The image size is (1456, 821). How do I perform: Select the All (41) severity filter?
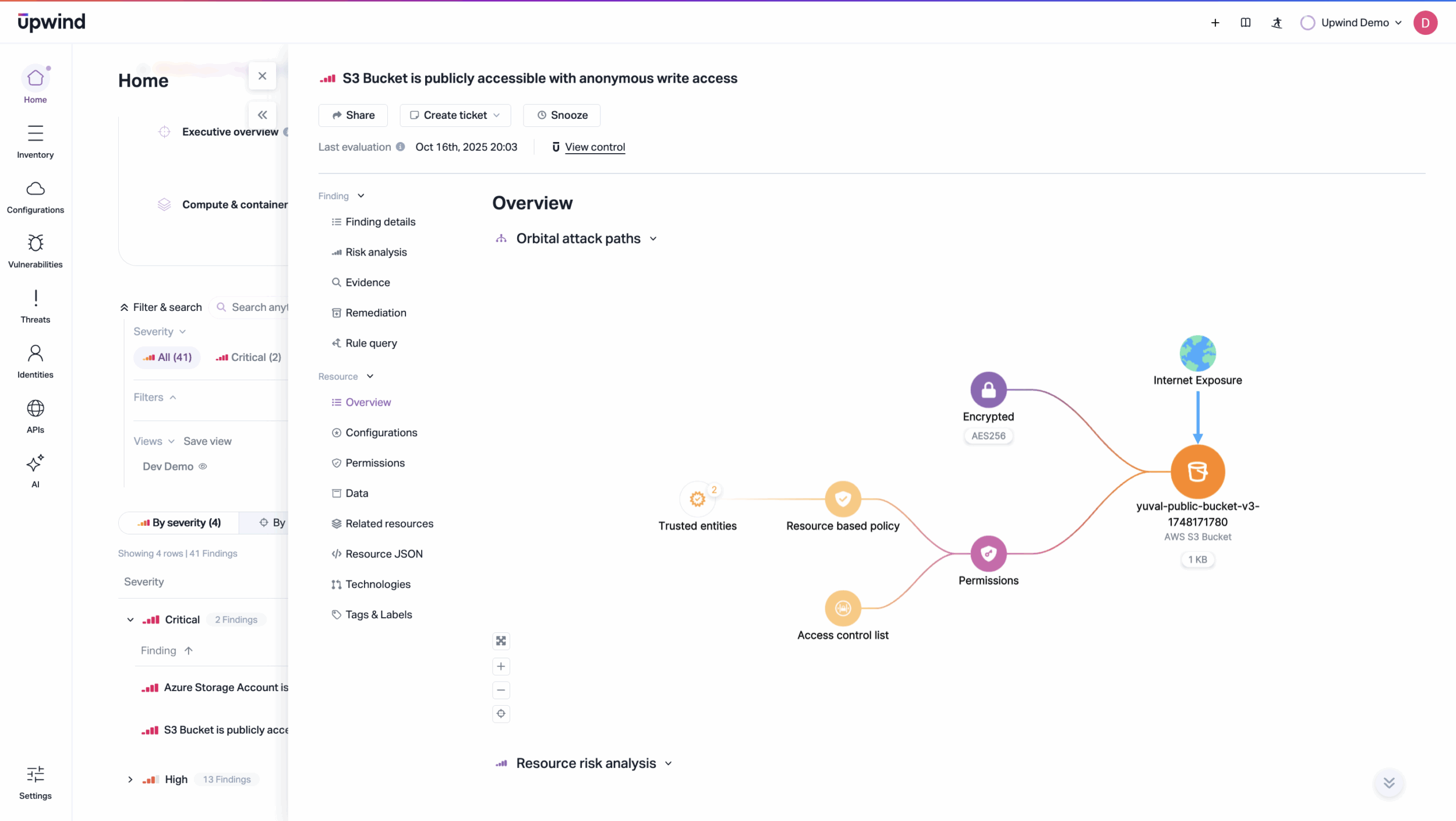point(167,357)
